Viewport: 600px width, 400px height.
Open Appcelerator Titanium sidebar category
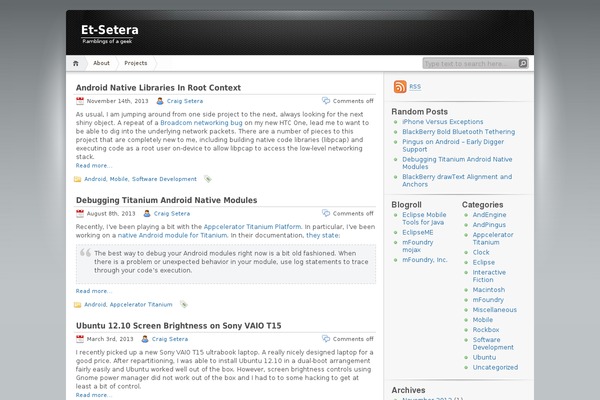[493, 238]
